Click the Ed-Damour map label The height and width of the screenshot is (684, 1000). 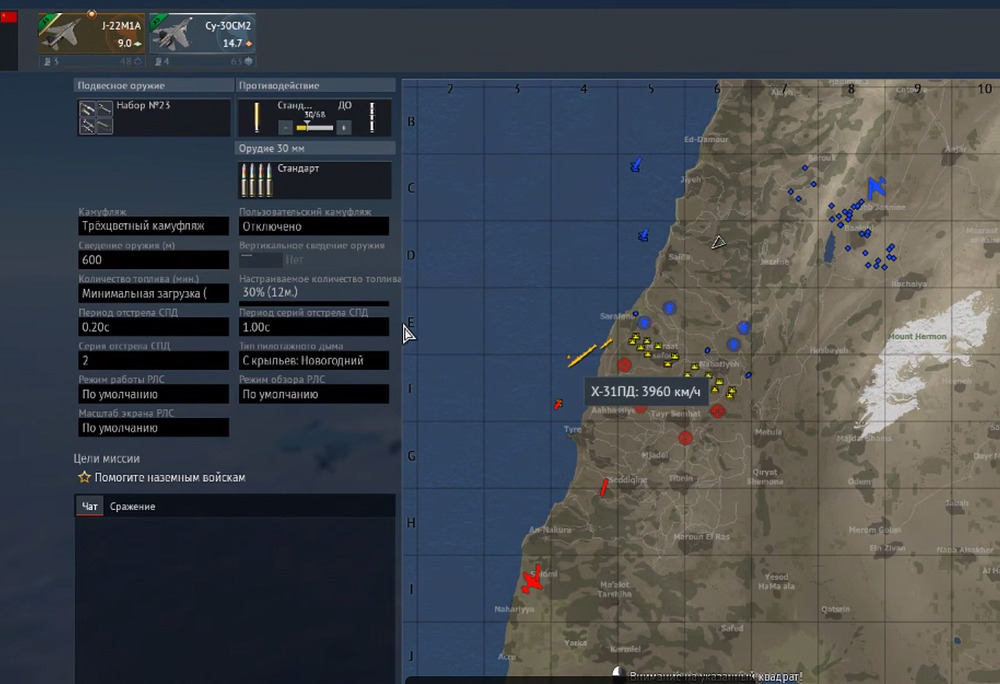click(x=706, y=139)
